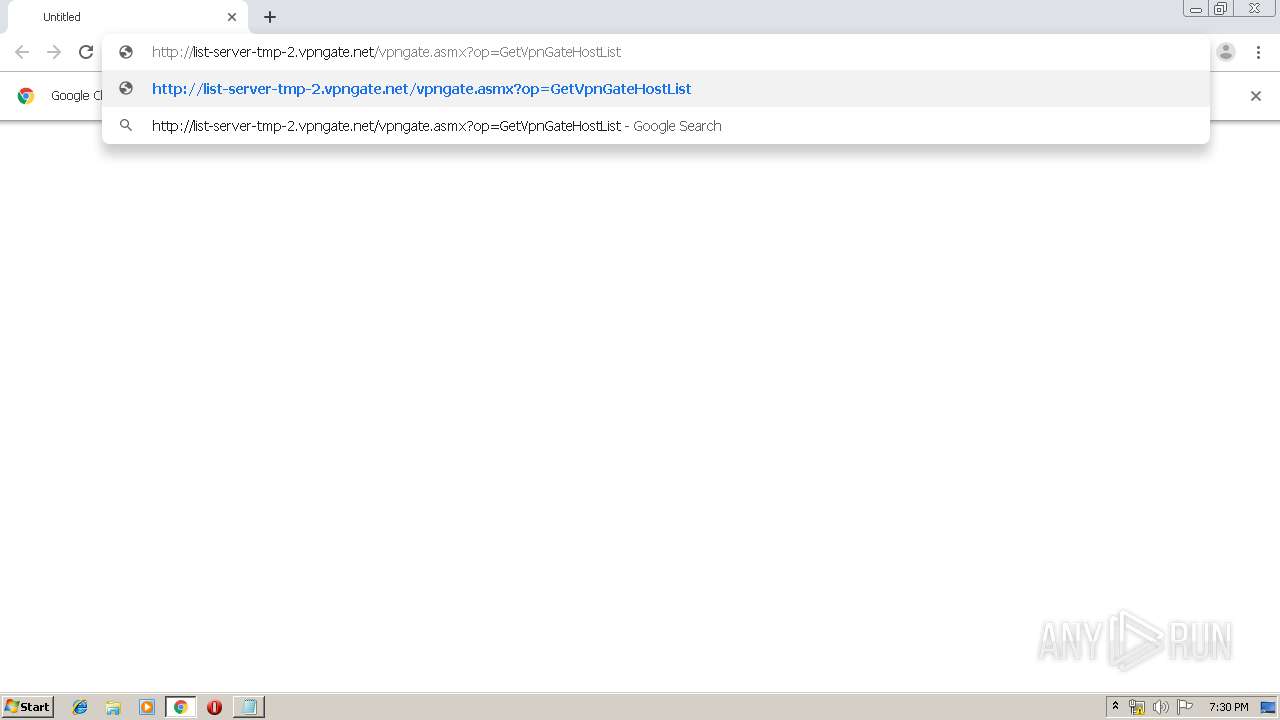Viewport: 1280px width, 720px height.
Task: Open the Windows Start menu
Action: [27, 707]
